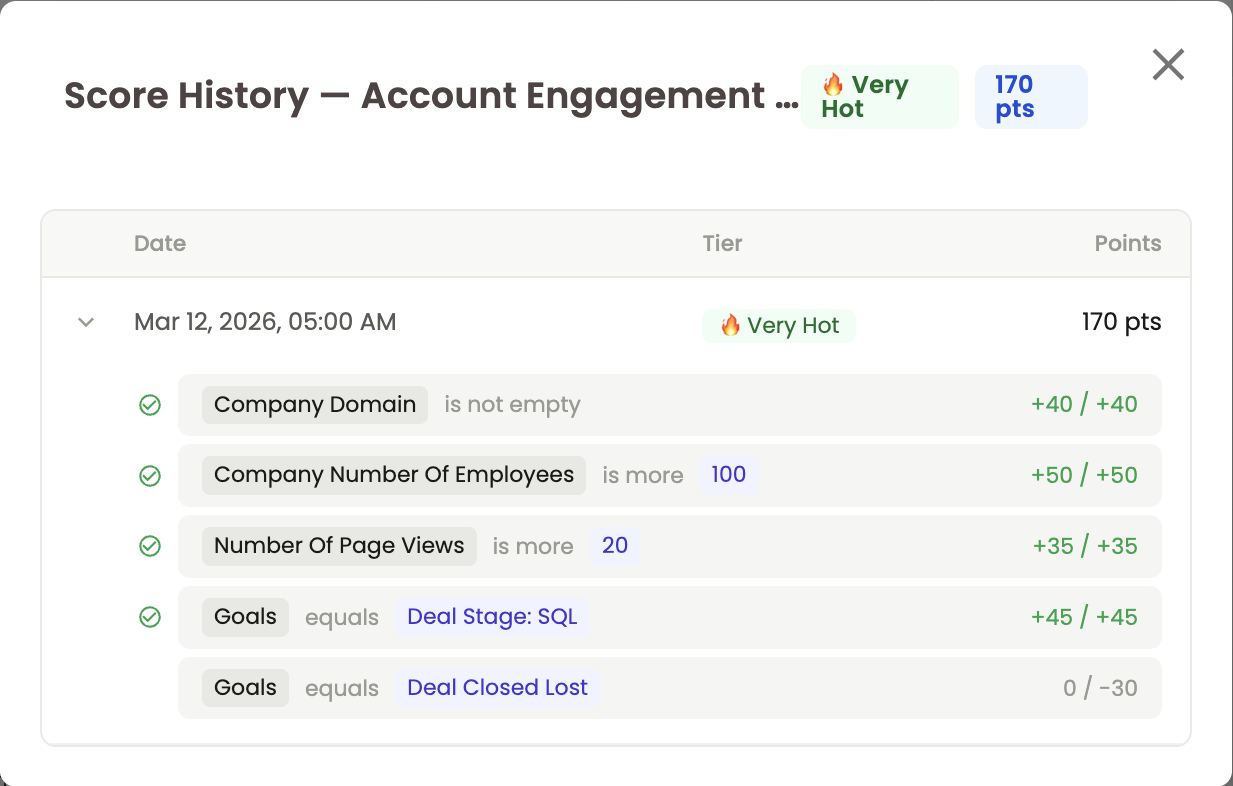This screenshot has height=786, width=1233.
Task: Select the Goals chip in Deal Closed Lost row
Action: coord(245,688)
